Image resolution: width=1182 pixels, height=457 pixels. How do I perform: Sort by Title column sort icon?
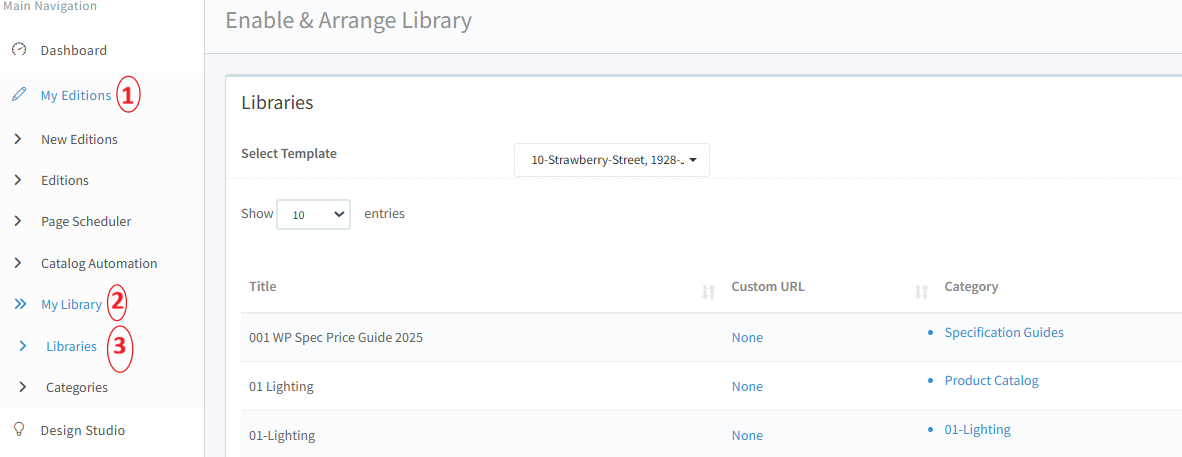pos(708,292)
